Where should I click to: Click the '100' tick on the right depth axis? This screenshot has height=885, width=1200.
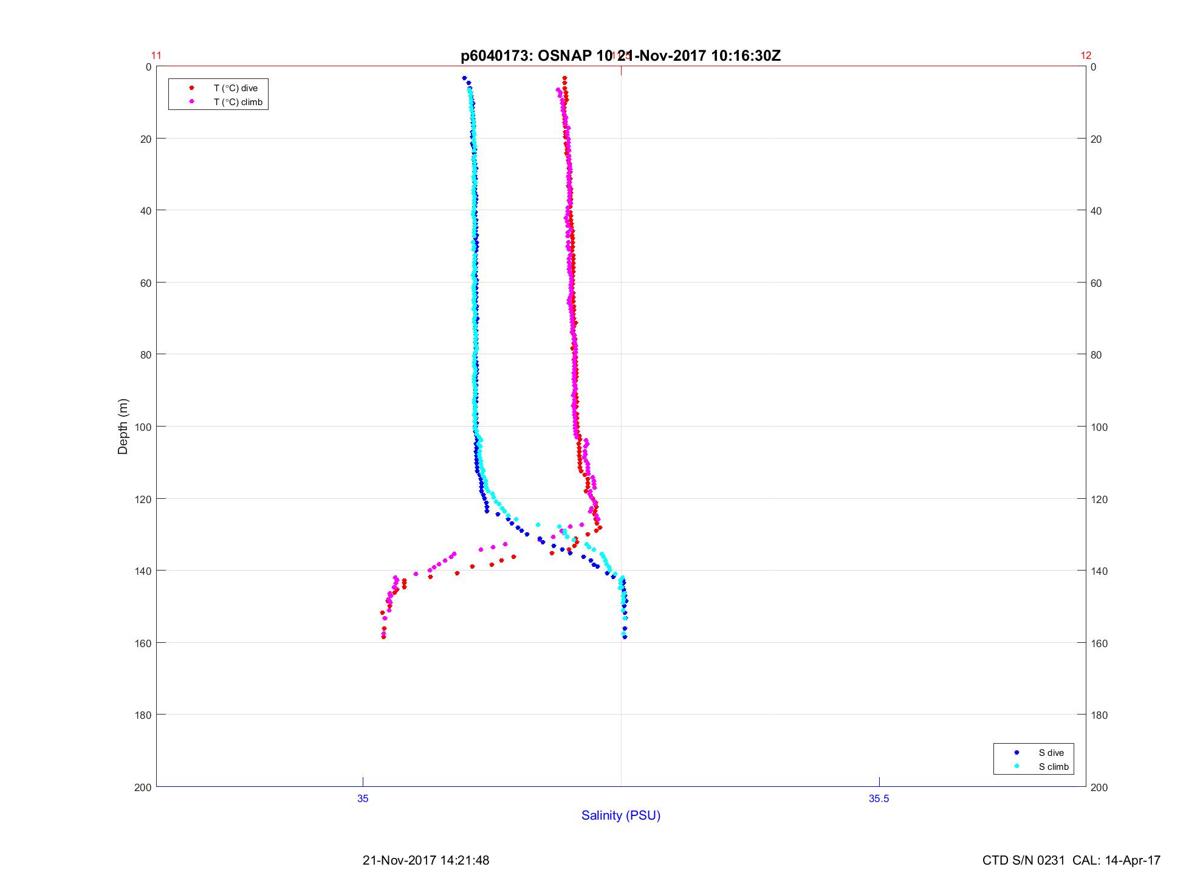(1099, 427)
